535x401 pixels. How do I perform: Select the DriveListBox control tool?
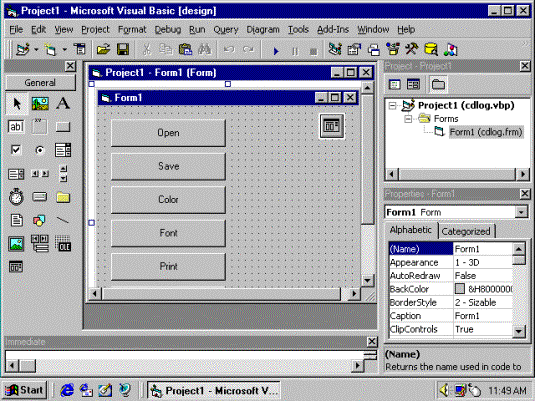click(40, 197)
